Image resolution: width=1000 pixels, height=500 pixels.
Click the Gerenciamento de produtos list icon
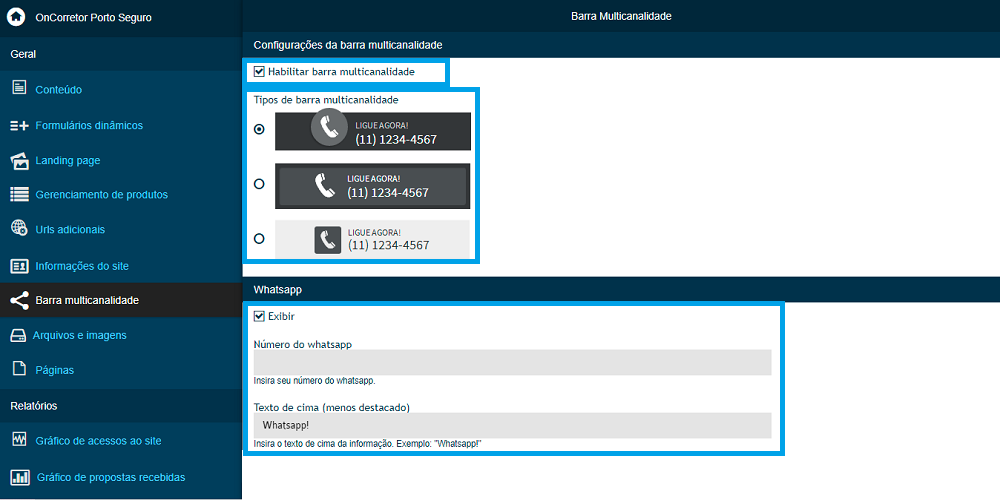click(19, 194)
